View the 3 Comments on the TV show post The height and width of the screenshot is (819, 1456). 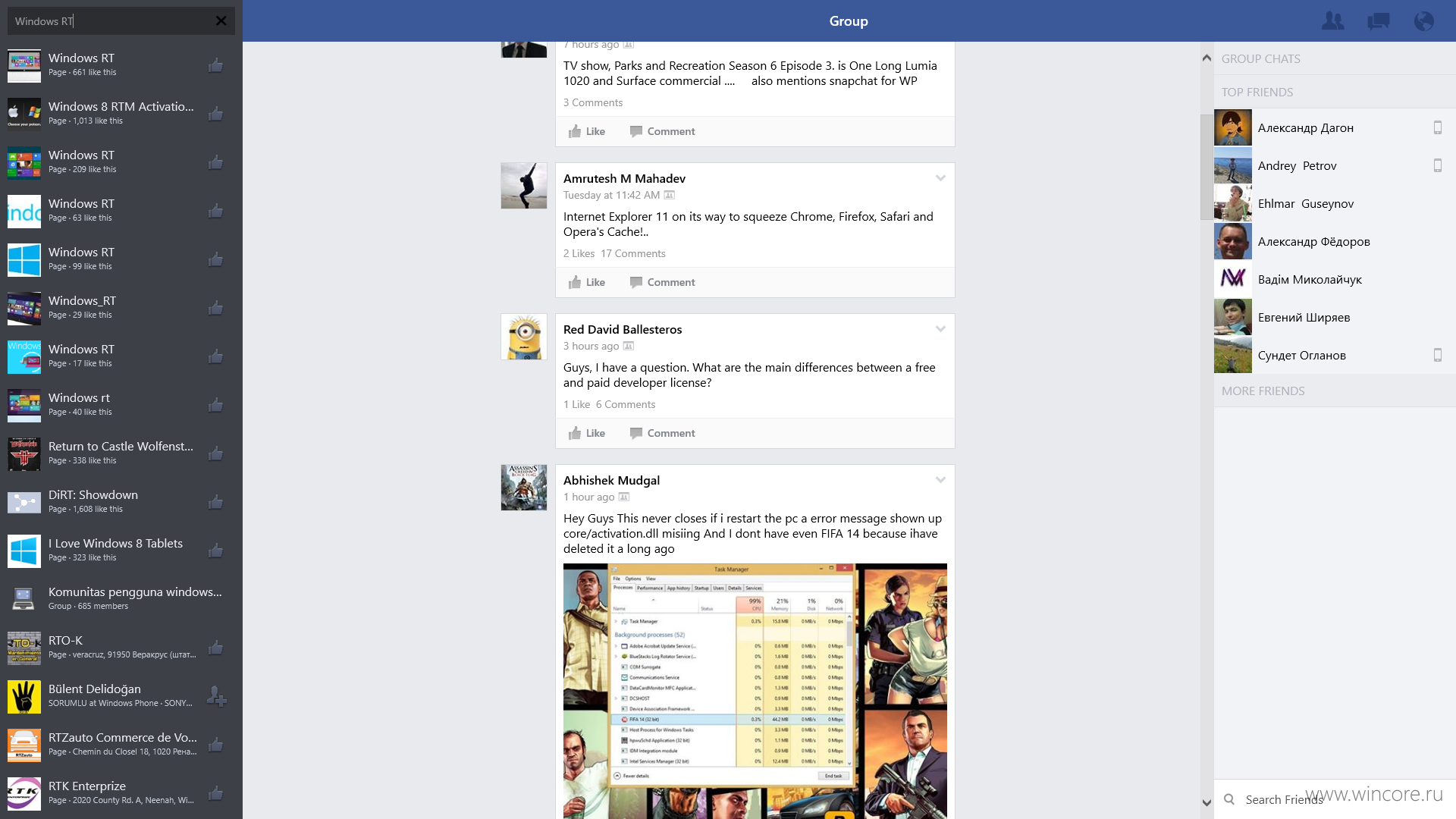tap(593, 102)
